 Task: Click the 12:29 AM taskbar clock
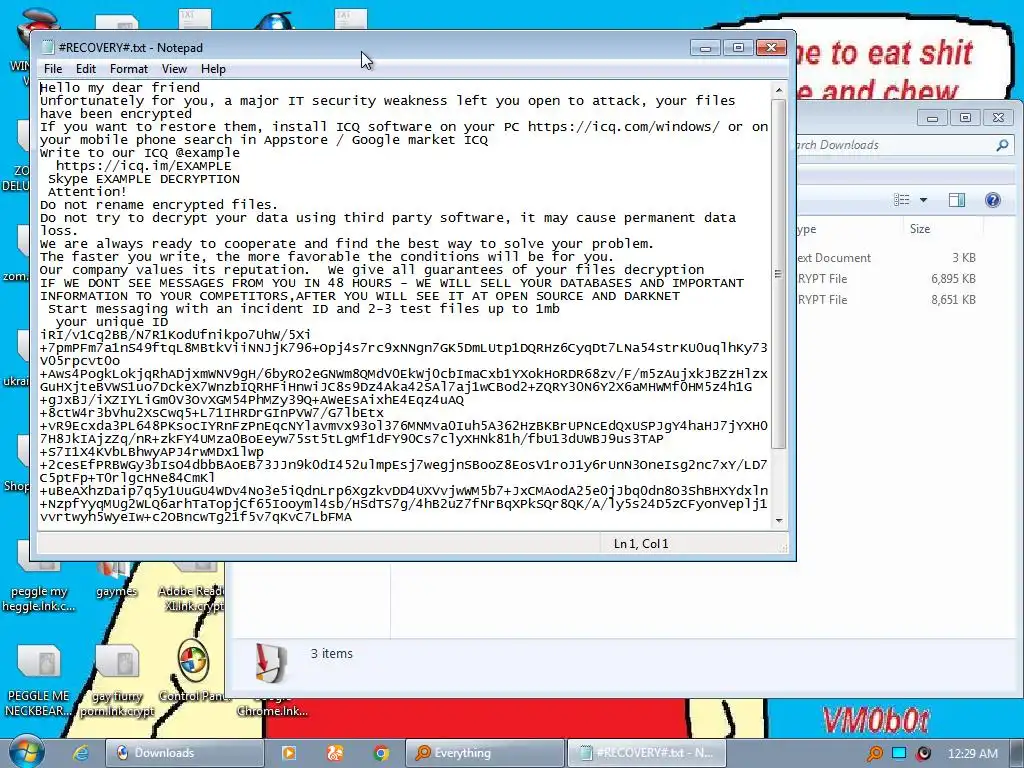click(973, 754)
